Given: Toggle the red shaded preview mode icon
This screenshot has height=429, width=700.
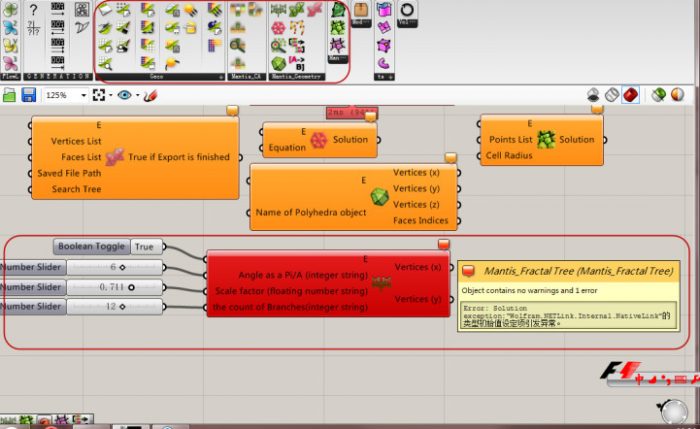Looking at the screenshot, I should pos(630,95).
